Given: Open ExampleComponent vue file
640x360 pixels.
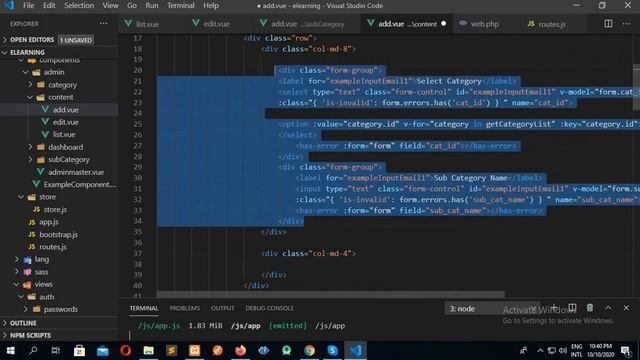Looking at the screenshot, I should (x=80, y=184).
